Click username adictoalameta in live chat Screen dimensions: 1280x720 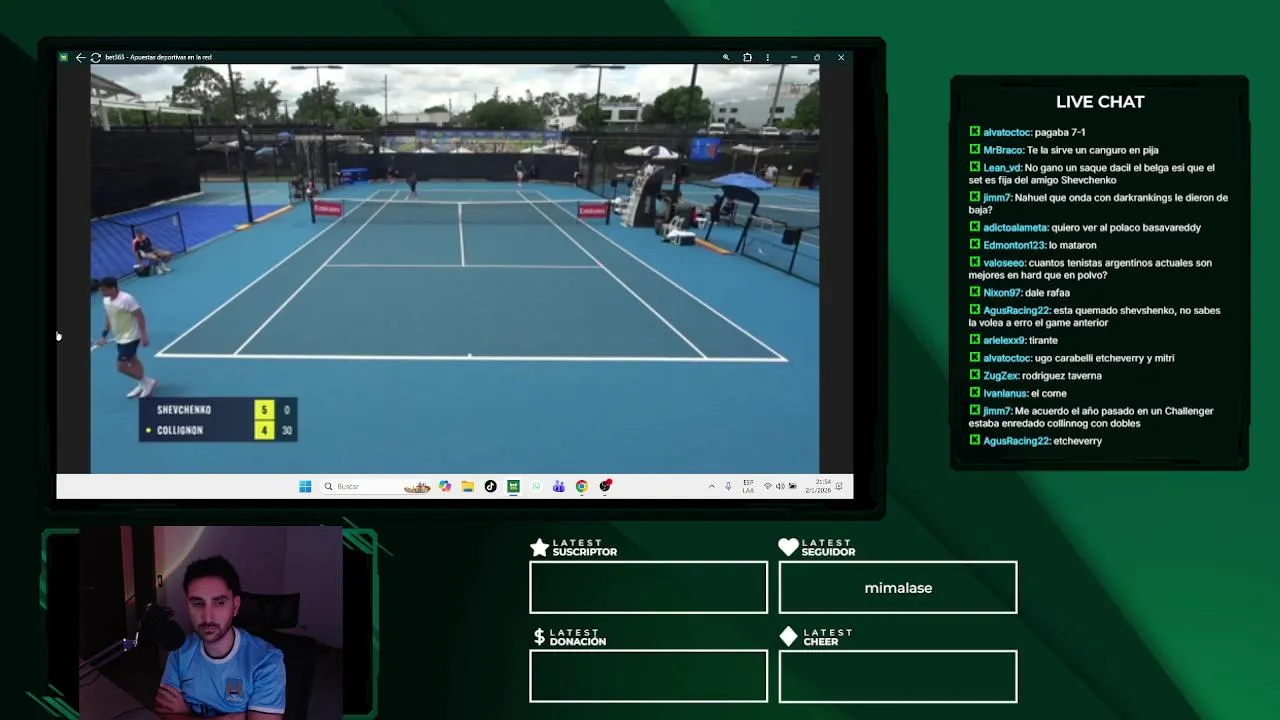click(1015, 228)
